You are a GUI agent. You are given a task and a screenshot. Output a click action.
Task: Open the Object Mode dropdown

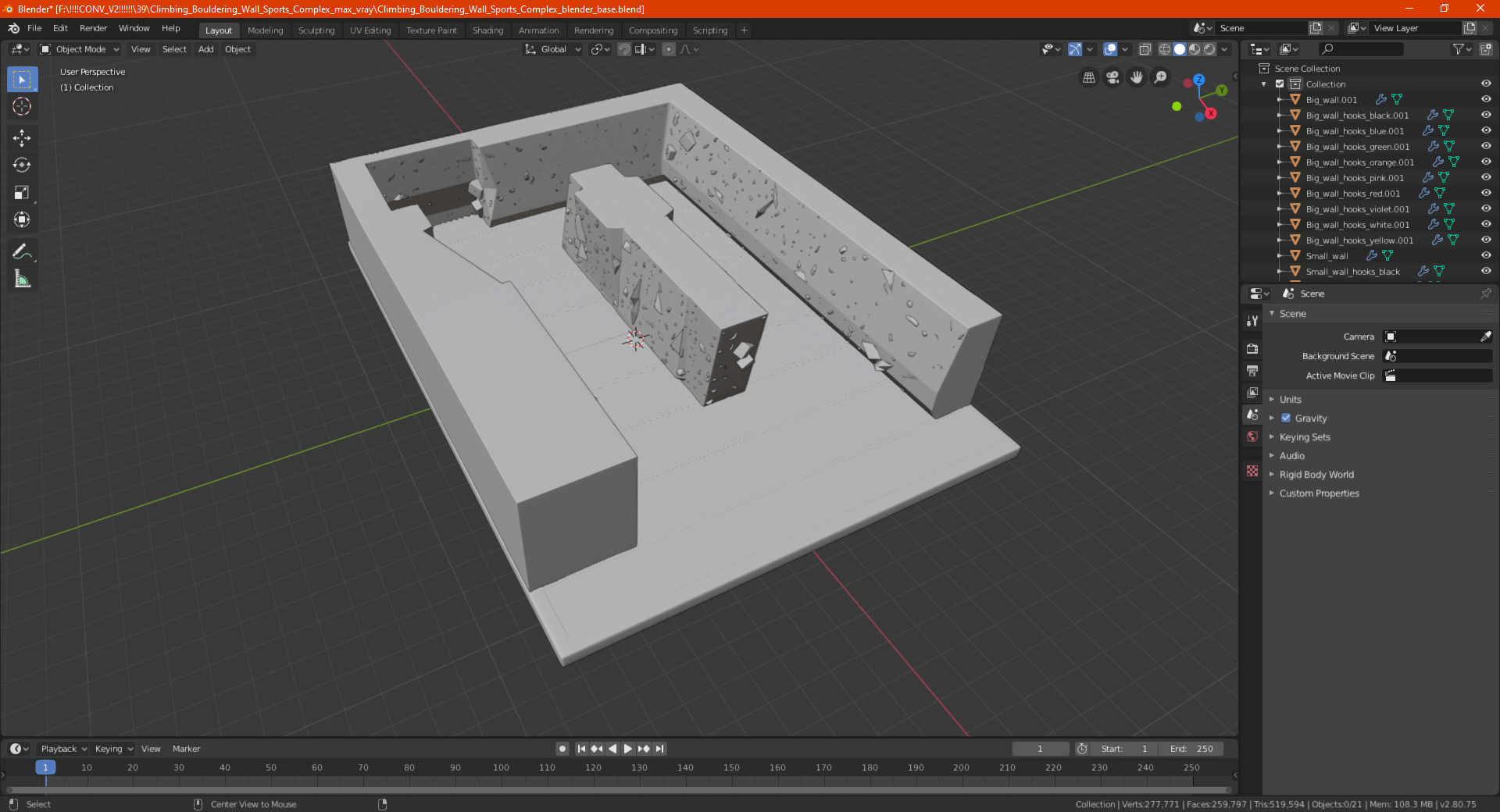click(80, 49)
